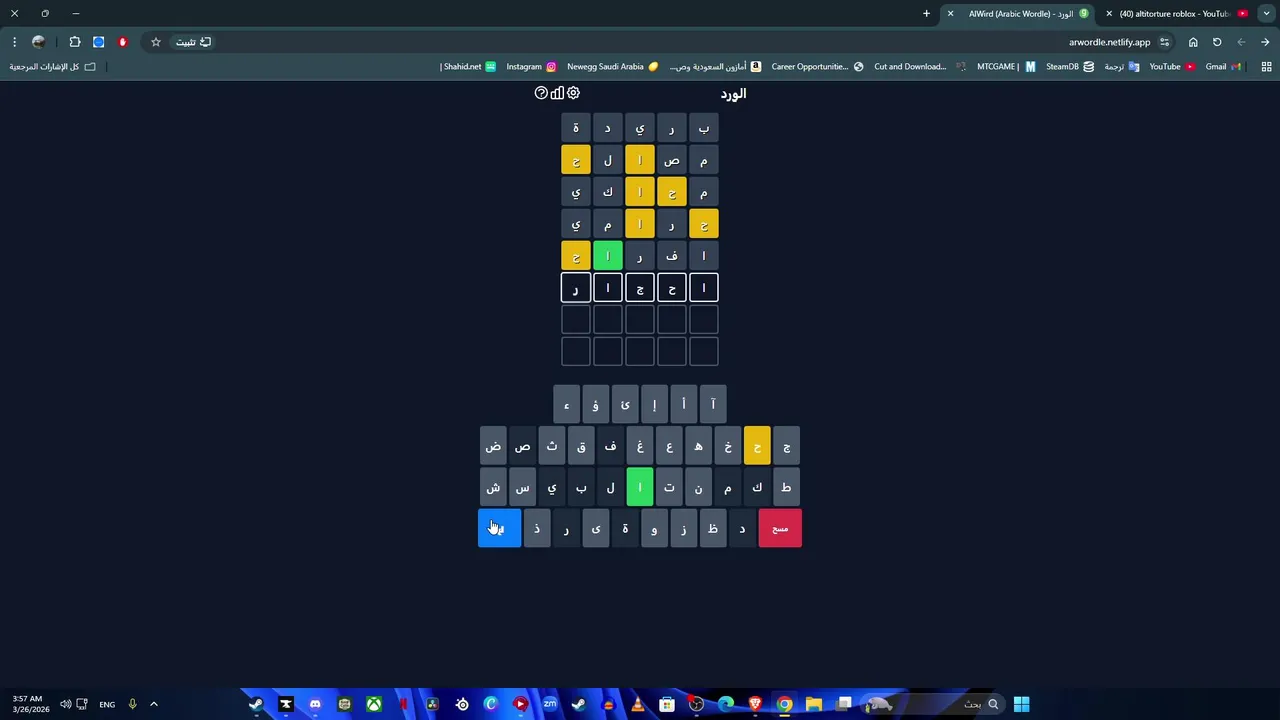This screenshot has width=1280, height=720.
Task: Open the SteamDB bookmark
Action: tap(1069, 67)
